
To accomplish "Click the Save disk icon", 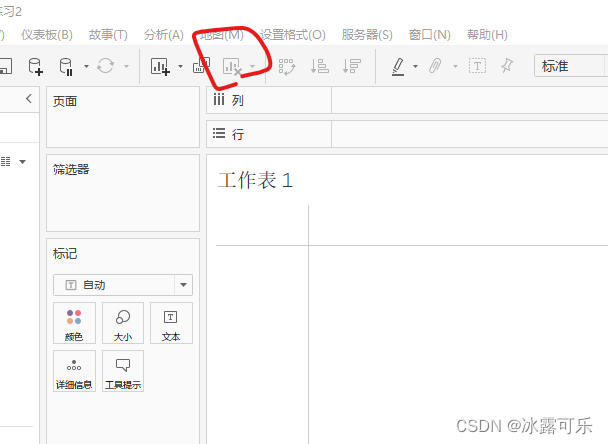I will [x=5, y=66].
